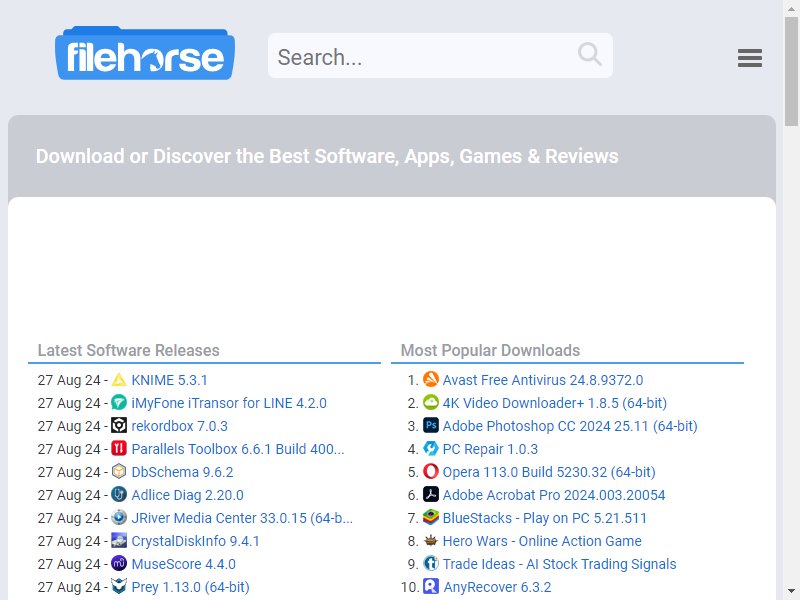
Task: Open 4K Video Downloader+ 1.8.5 link
Action: pyautogui.click(x=555, y=403)
